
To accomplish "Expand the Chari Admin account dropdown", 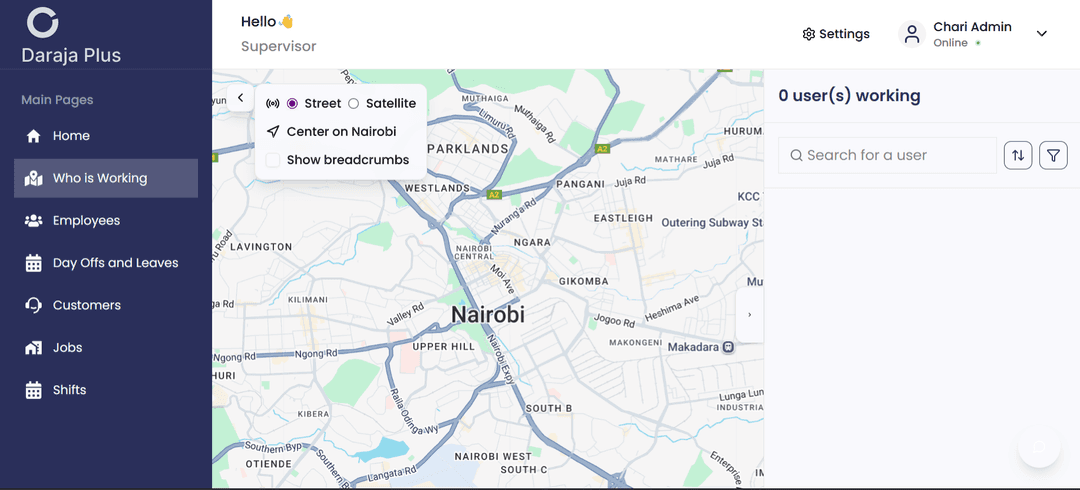I will click(x=1041, y=34).
